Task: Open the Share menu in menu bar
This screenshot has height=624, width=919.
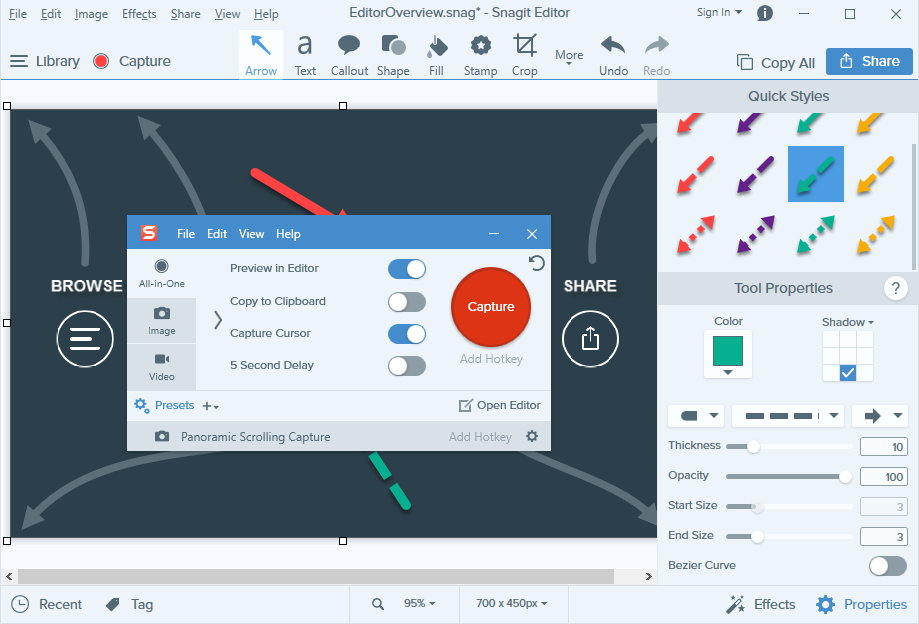Action: tap(185, 13)
